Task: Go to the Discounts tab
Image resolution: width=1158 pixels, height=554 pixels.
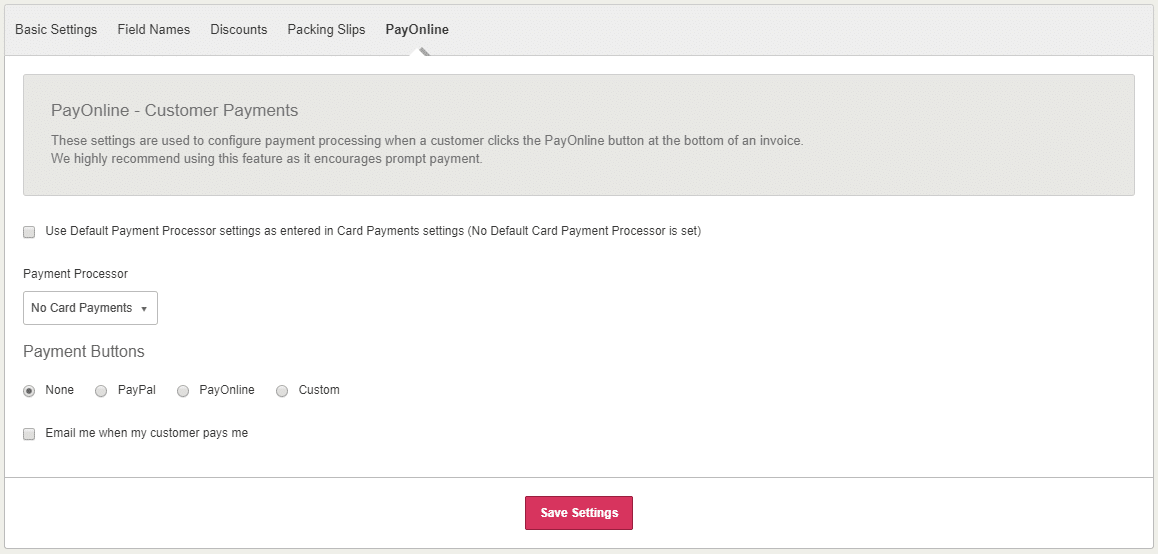Action: pyautogui.click(x=238, y=30)
